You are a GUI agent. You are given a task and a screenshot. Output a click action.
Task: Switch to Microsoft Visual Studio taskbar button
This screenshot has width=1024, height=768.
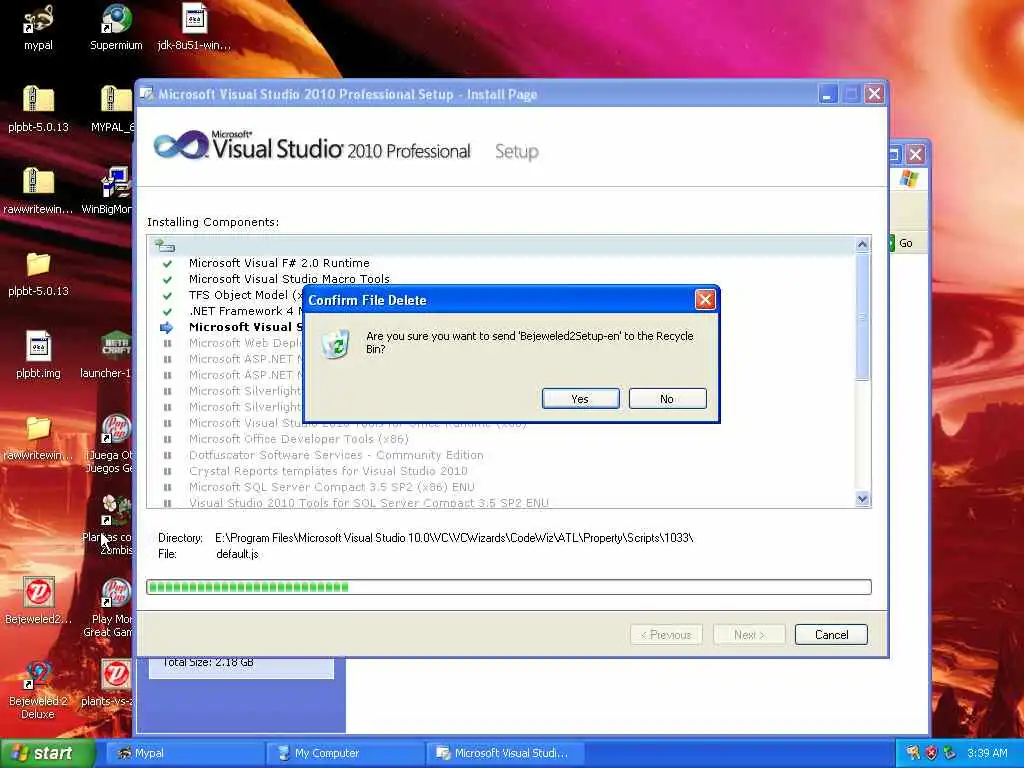[505, 753]
